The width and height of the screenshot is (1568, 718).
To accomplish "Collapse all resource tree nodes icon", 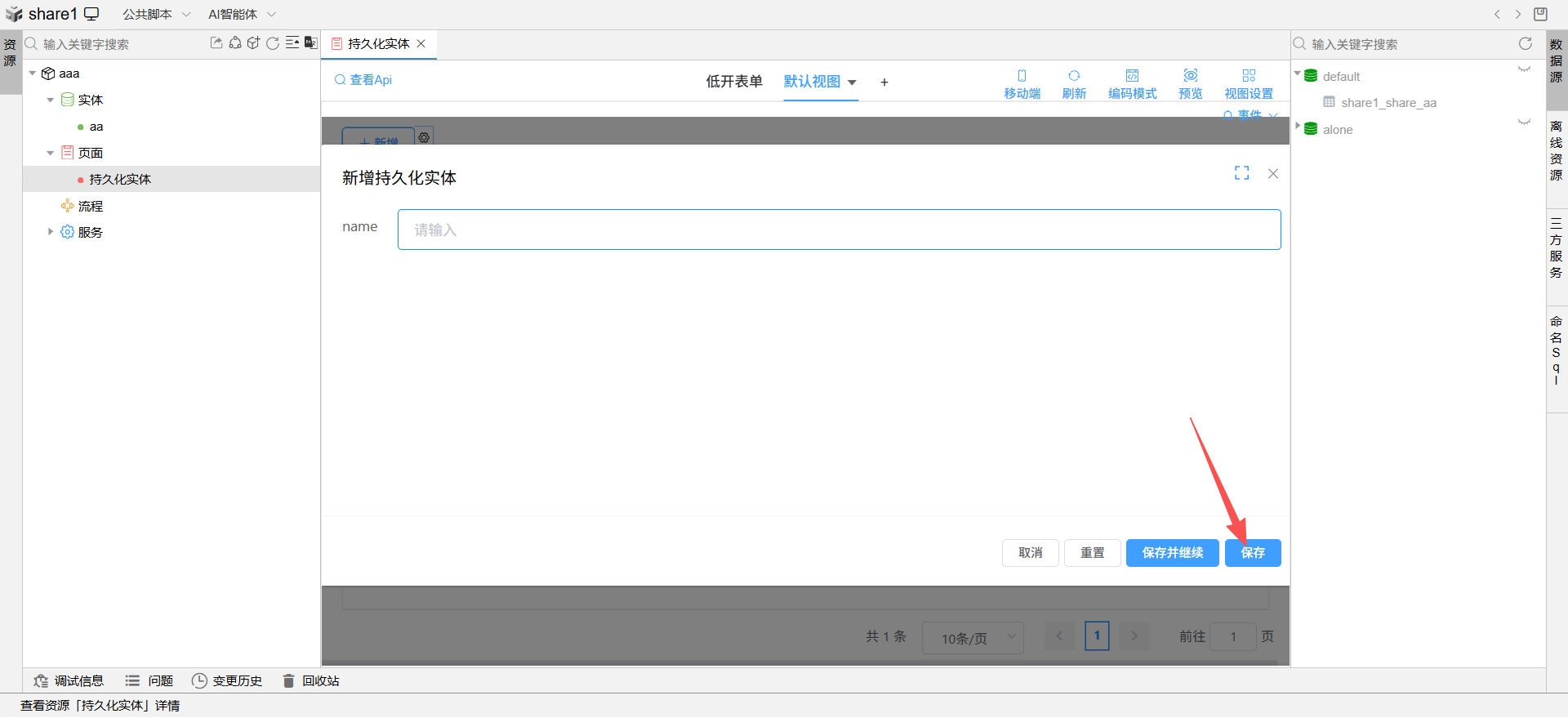I will point(292,43).
